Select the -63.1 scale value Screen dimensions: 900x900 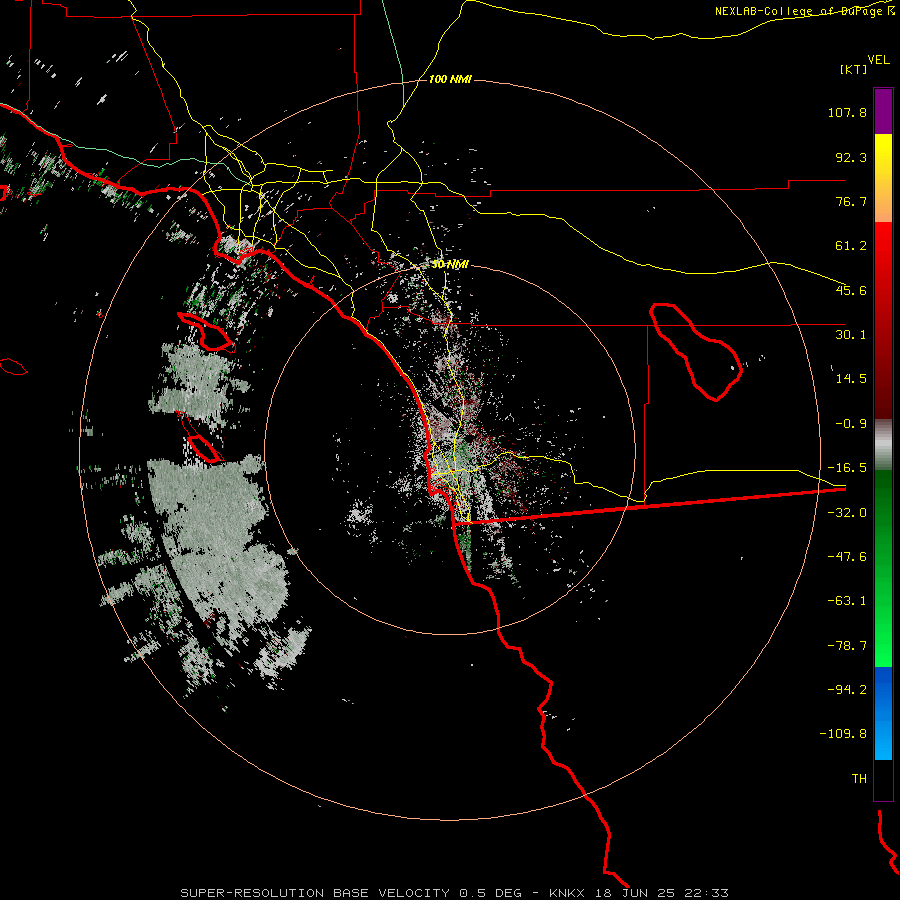click(x=847, y=601)
